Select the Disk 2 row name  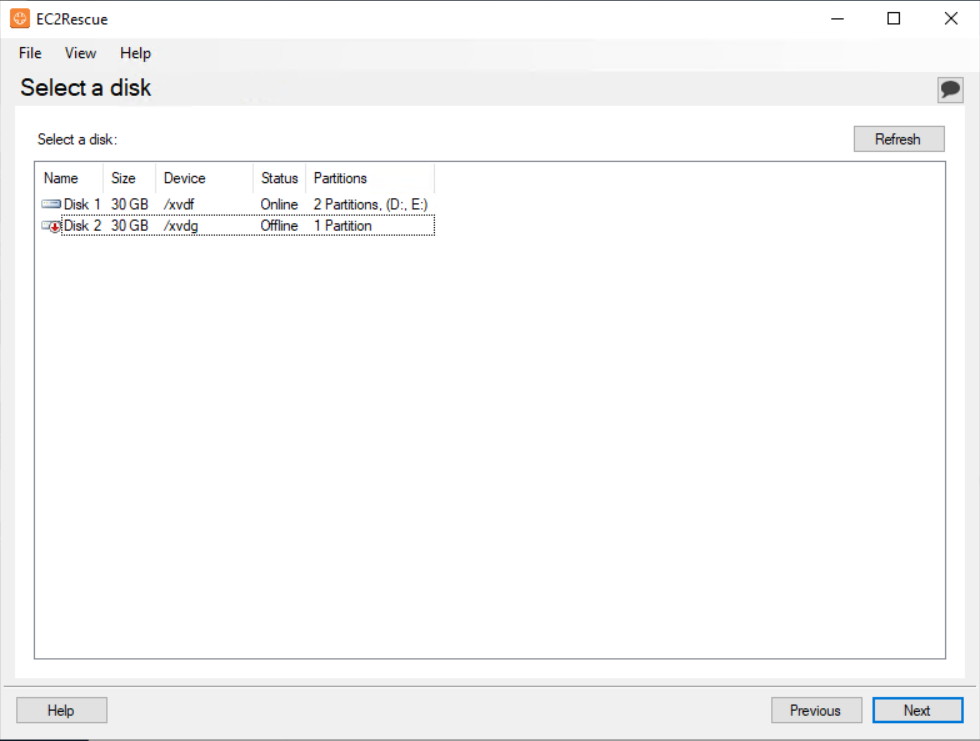coord(82,226)
